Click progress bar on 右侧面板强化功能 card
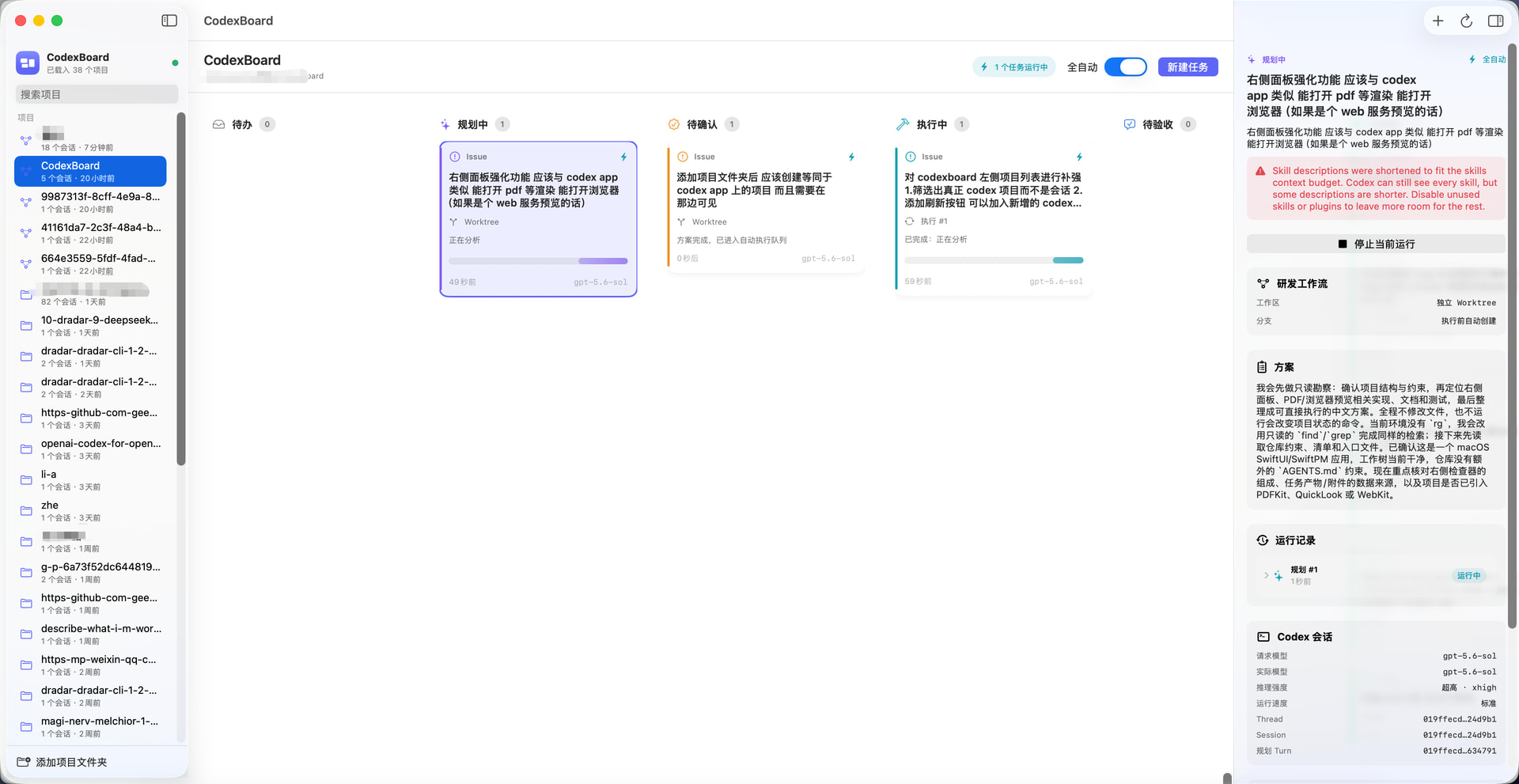 pyautogui.click(x=538, y=260)
